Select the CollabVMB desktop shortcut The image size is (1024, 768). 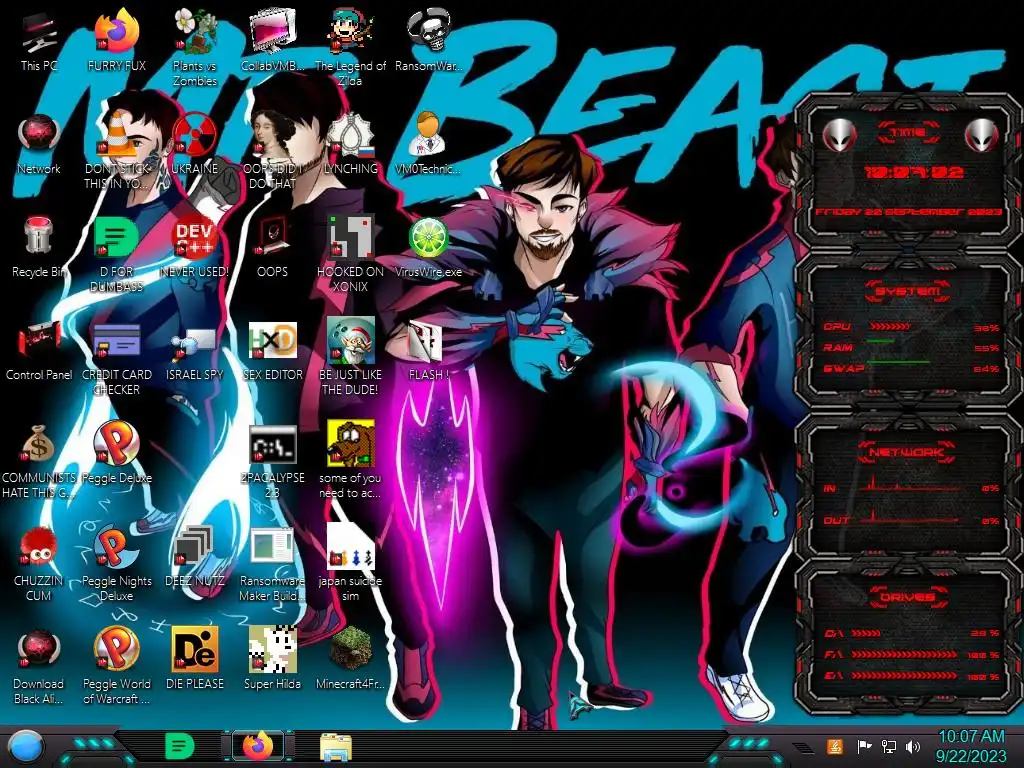(272, 40)
